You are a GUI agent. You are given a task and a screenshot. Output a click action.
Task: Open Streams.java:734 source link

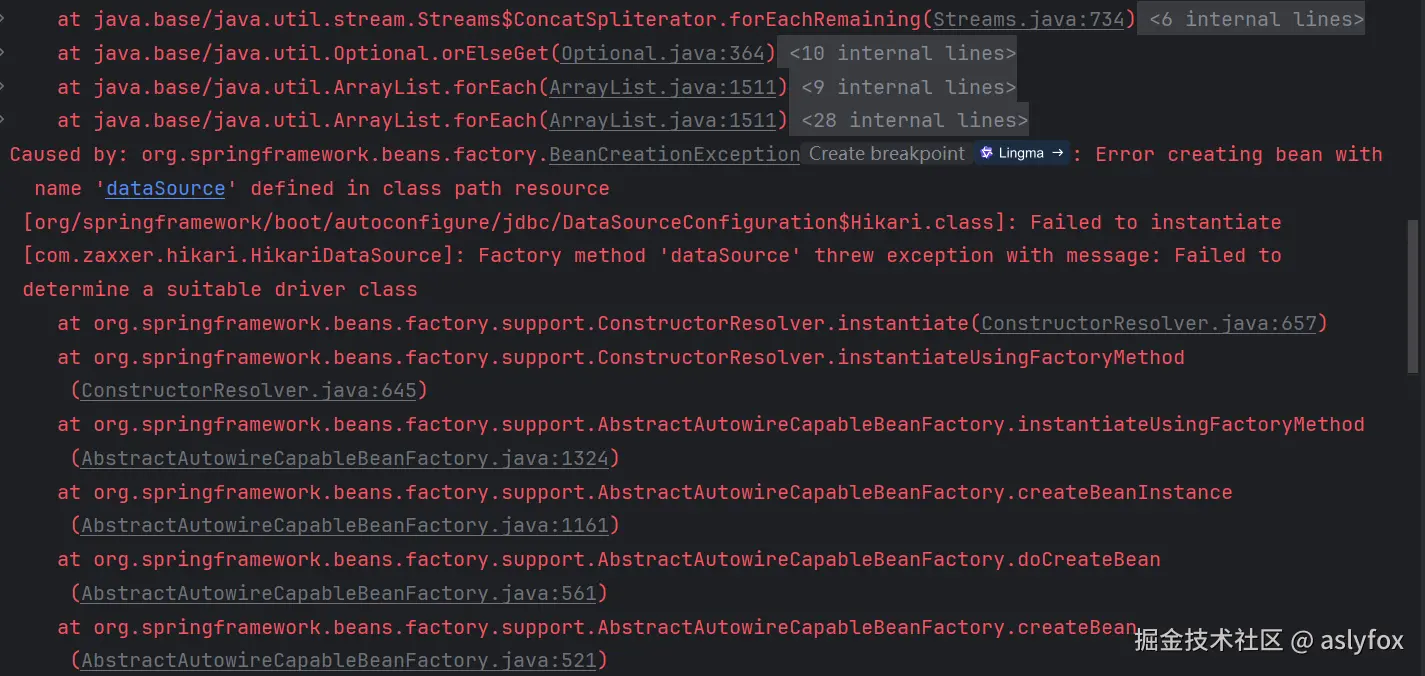(1030, 19)
